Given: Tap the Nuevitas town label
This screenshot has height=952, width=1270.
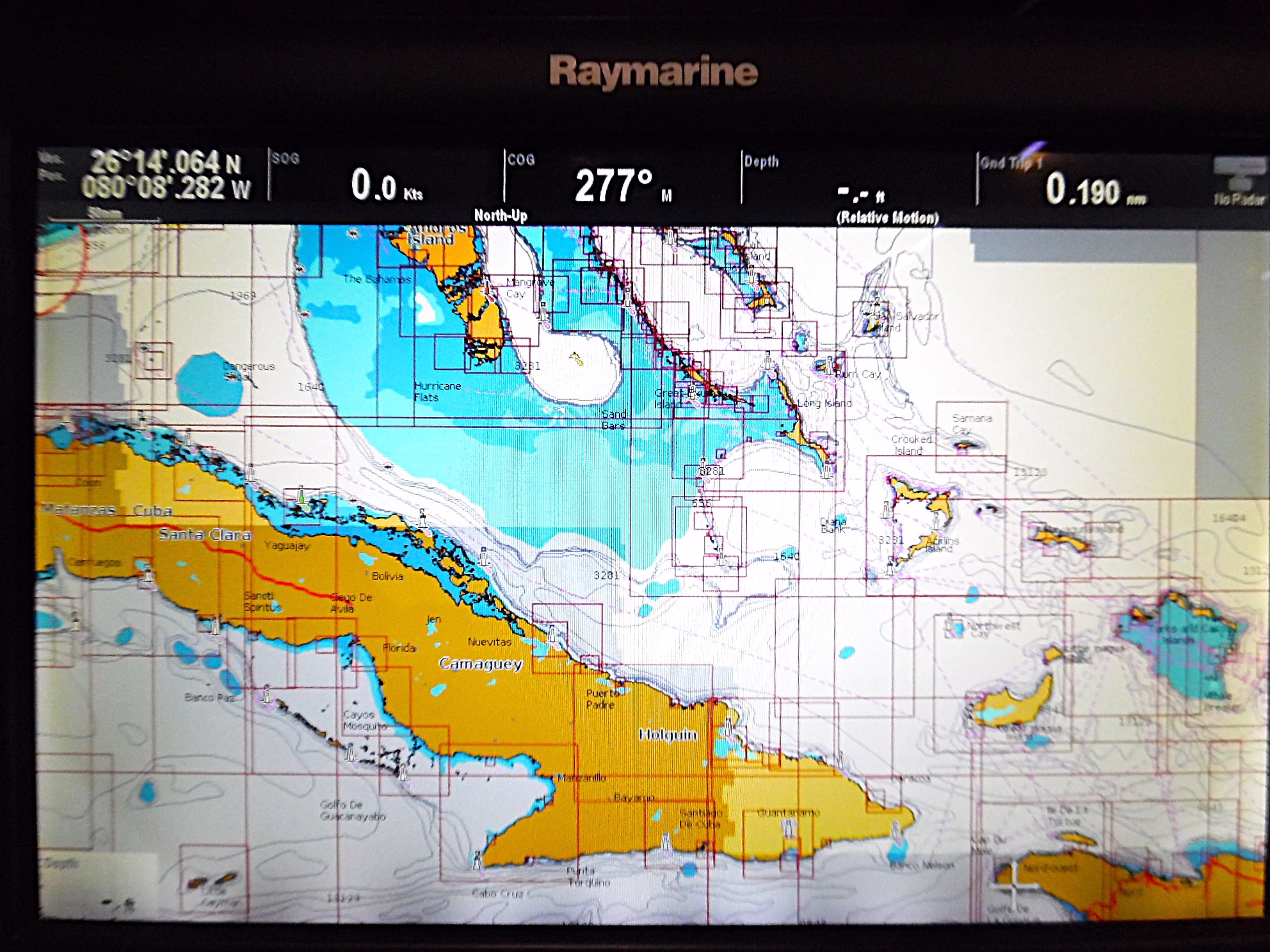Looking at the screenshot, I should (490, 642).
